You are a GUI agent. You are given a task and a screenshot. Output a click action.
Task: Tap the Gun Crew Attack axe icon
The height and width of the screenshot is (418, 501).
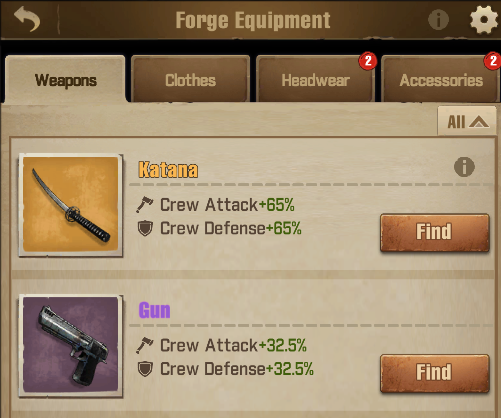pos(145,345)
